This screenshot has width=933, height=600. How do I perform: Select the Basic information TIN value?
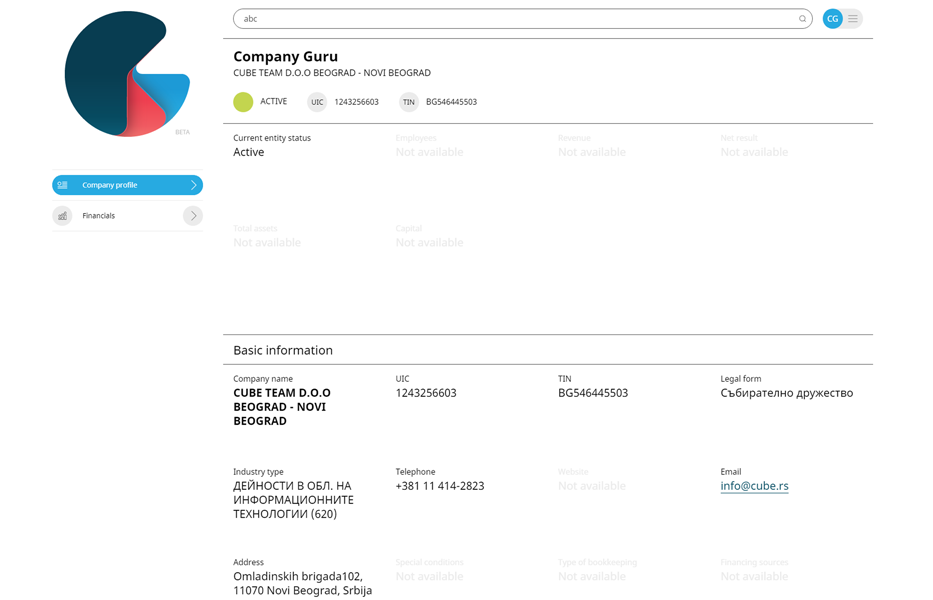593,393
